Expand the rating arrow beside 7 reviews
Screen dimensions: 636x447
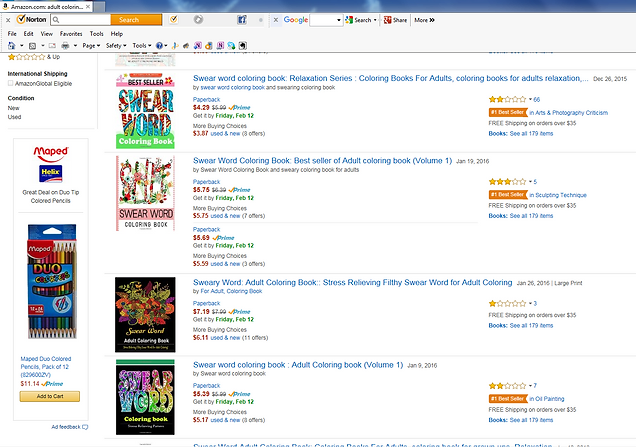pos(530,386)
